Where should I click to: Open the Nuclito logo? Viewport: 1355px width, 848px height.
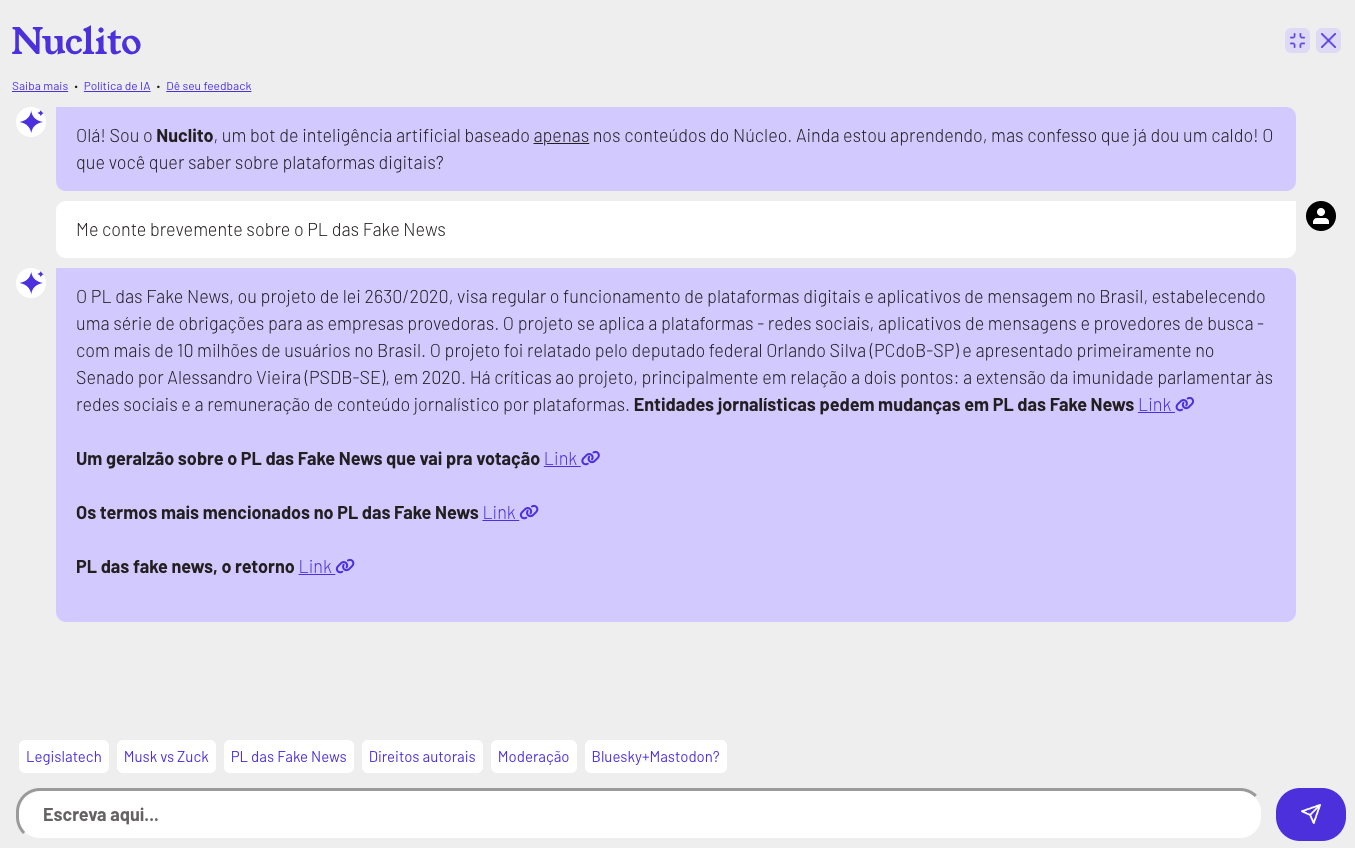point(76,41)
